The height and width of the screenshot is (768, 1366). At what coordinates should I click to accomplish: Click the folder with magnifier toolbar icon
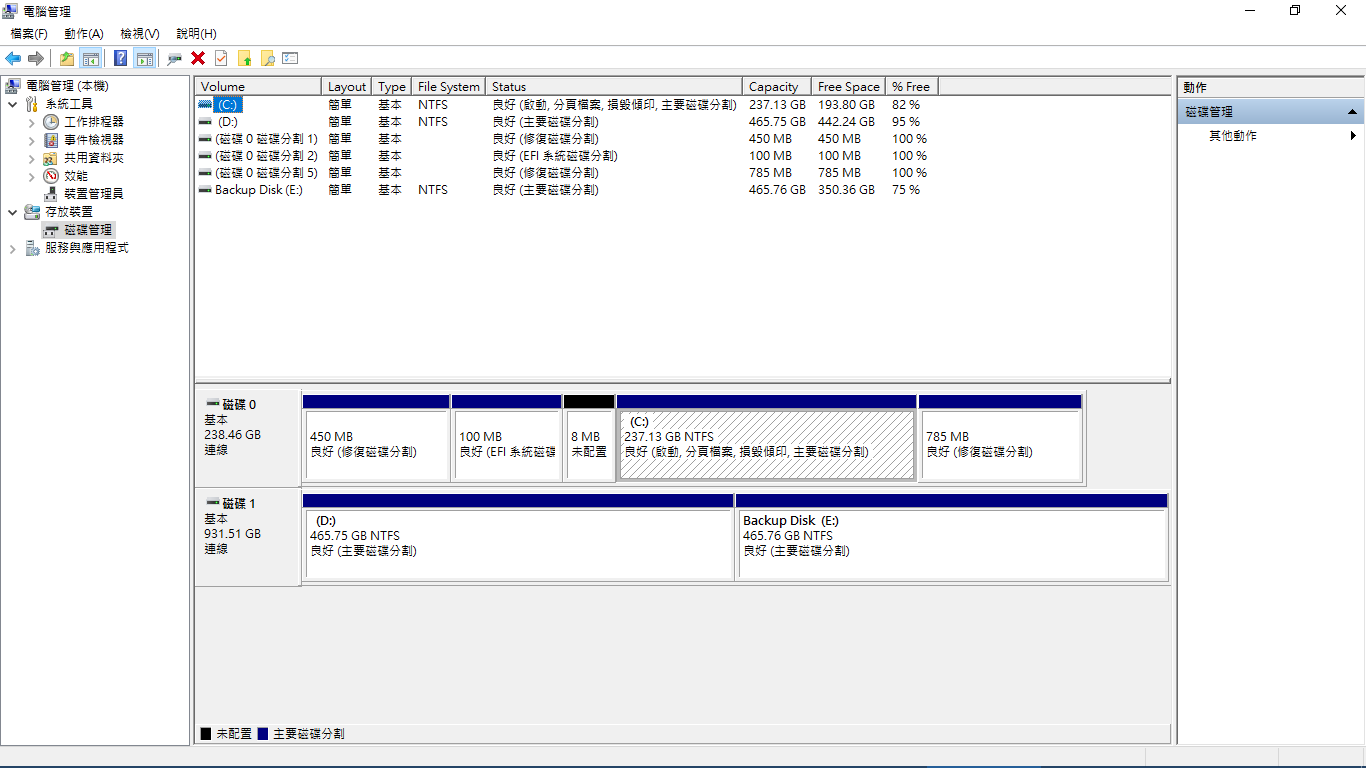[267, 58]
